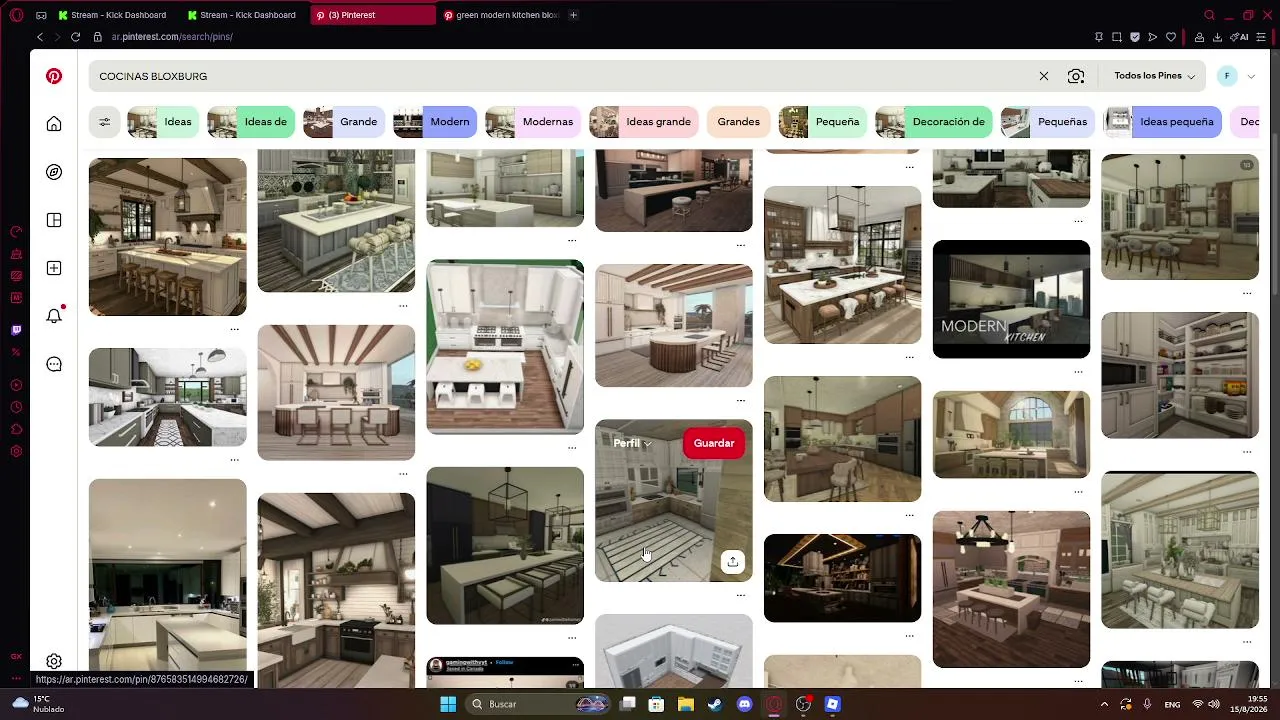Open File Explorer from the taskbar

pos(685,704)
